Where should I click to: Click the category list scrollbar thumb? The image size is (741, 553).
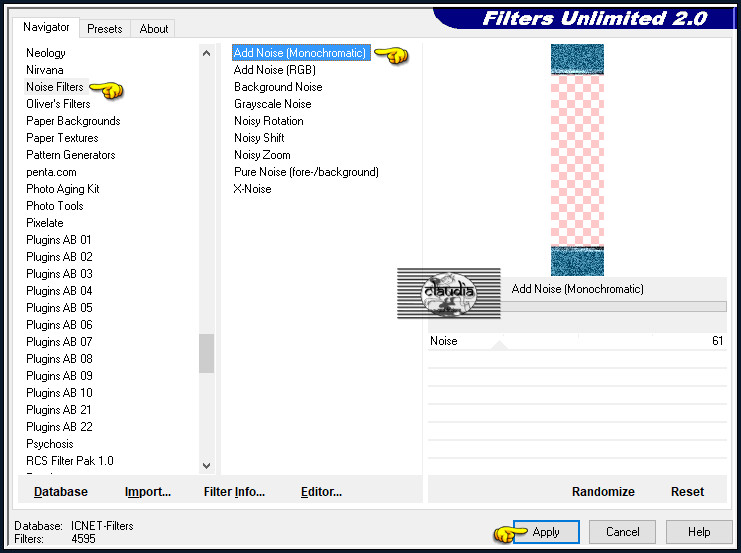(x=207, y=354)
